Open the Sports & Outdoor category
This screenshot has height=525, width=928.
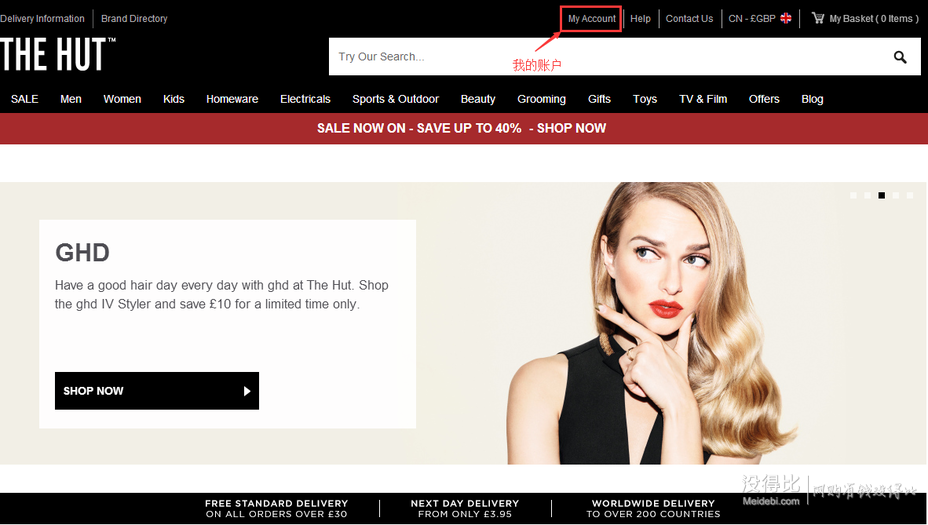[395, 99]
